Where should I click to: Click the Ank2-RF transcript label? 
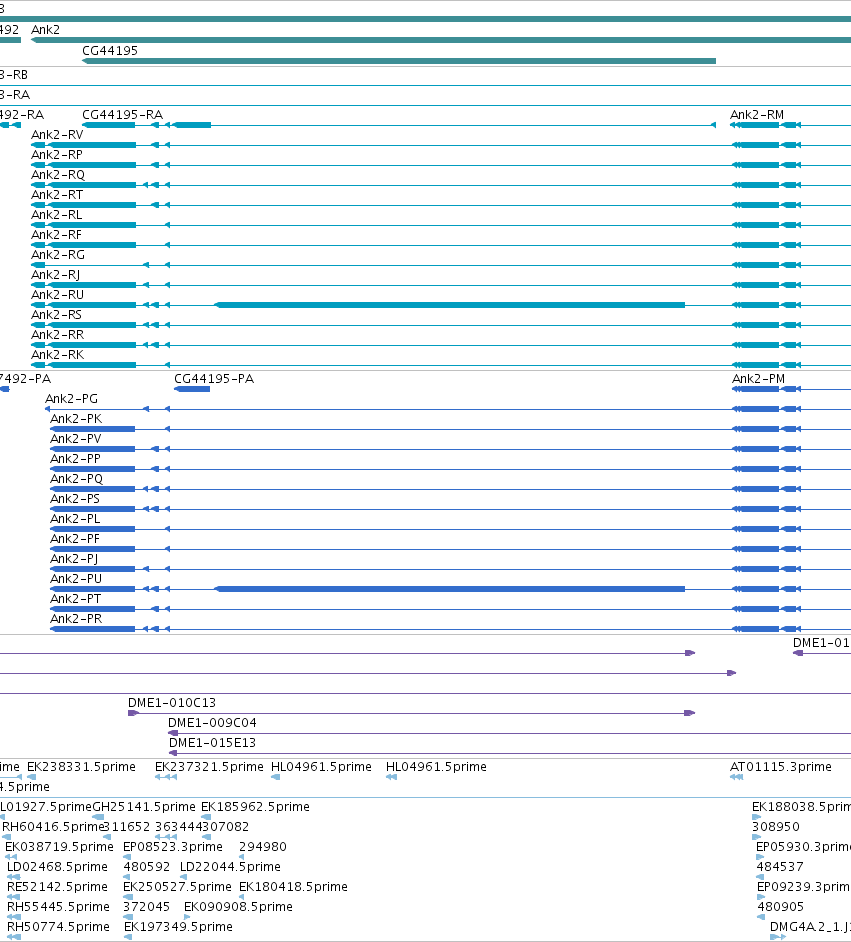click(x=56, y=234)
